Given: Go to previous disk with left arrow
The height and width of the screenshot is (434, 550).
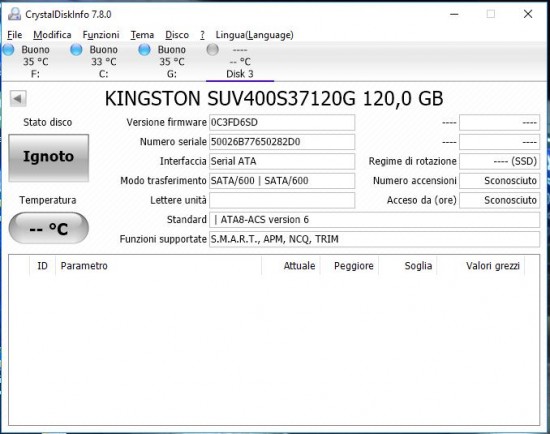Looking at the screenshot, I should 18,98.
